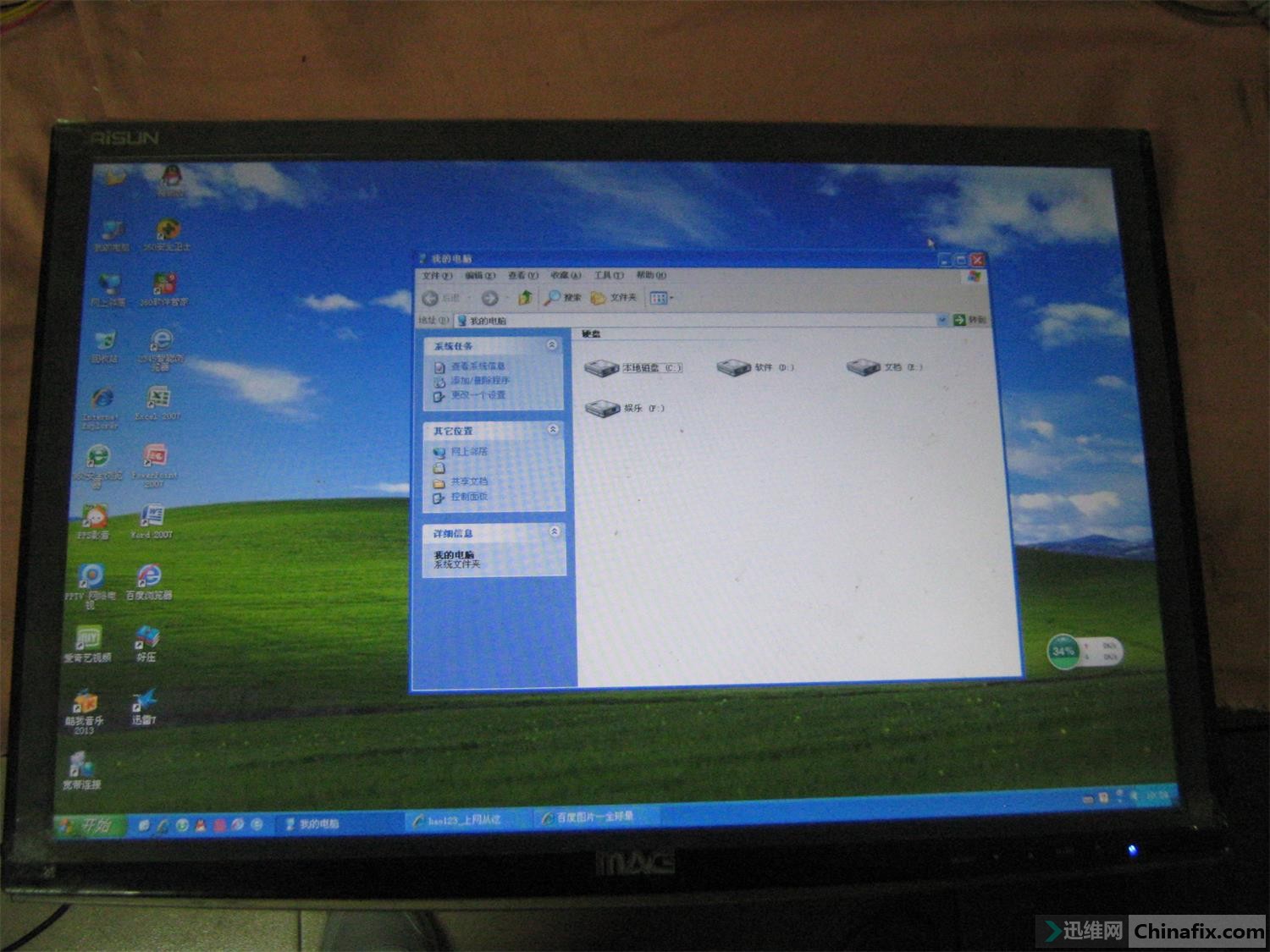Open 迅雷7 desktop shortcut
Viewport: 1270px width, 952px height.
click(144, 707)
